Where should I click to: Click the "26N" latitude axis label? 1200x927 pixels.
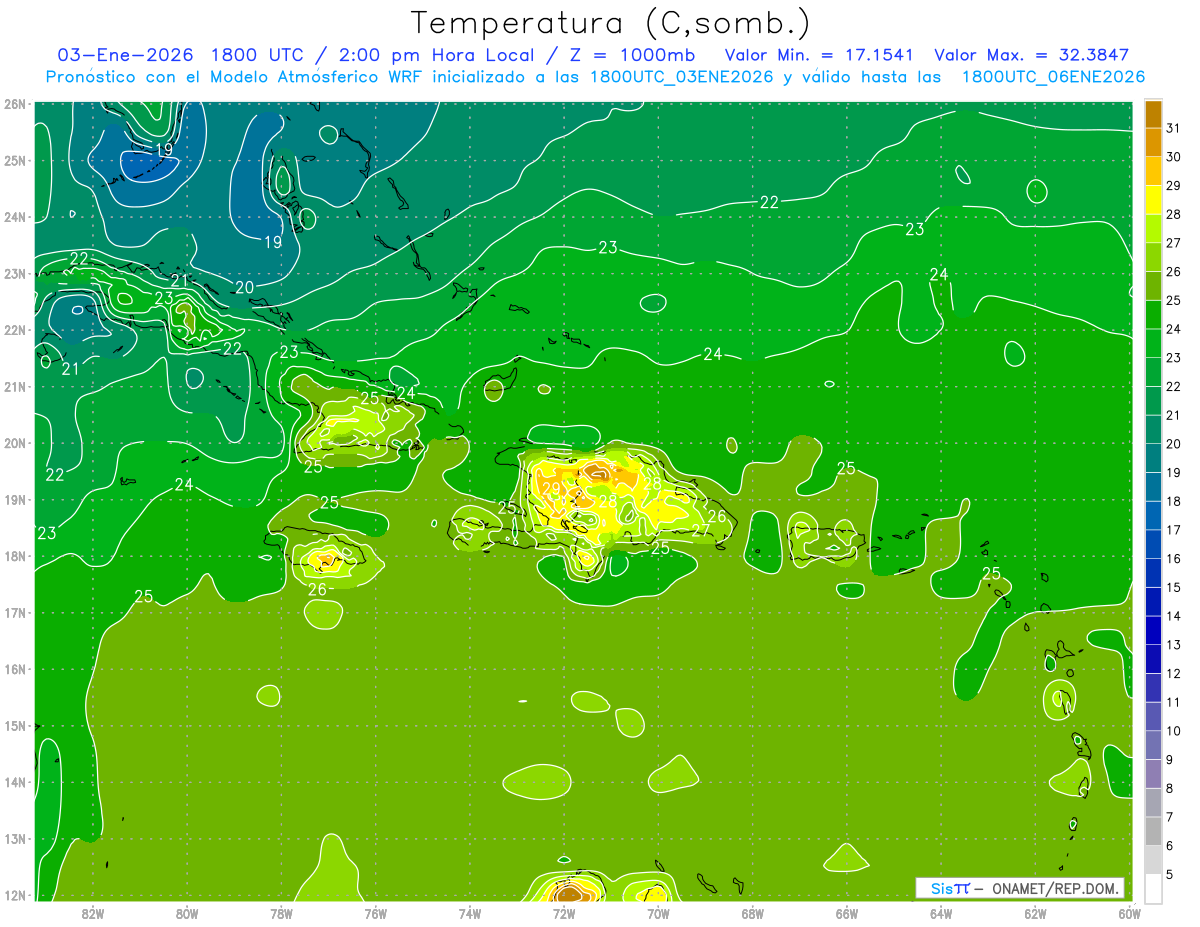[14, 104]
